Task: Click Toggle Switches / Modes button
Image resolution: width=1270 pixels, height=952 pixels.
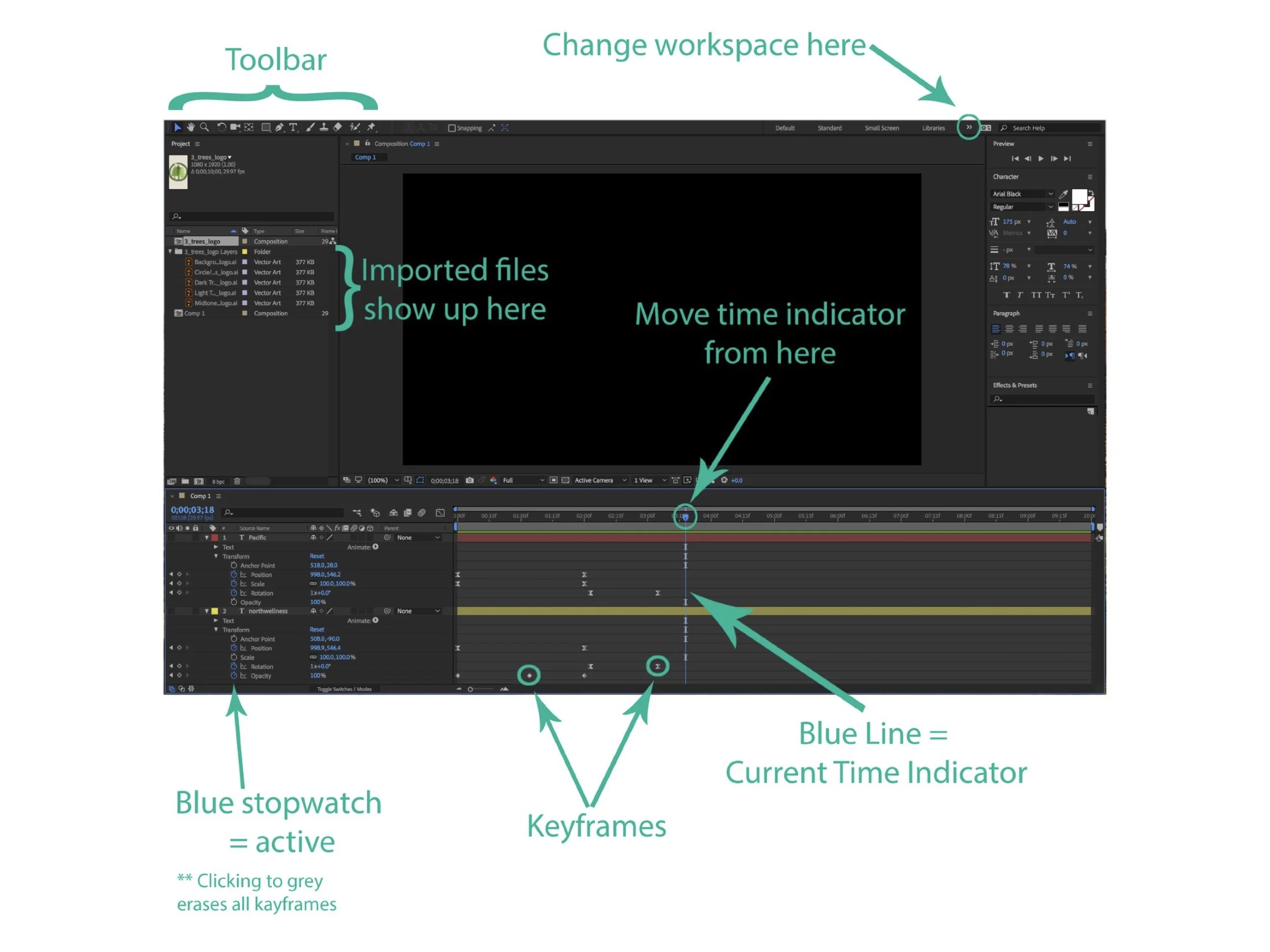Action: click(x=344, y=689)
